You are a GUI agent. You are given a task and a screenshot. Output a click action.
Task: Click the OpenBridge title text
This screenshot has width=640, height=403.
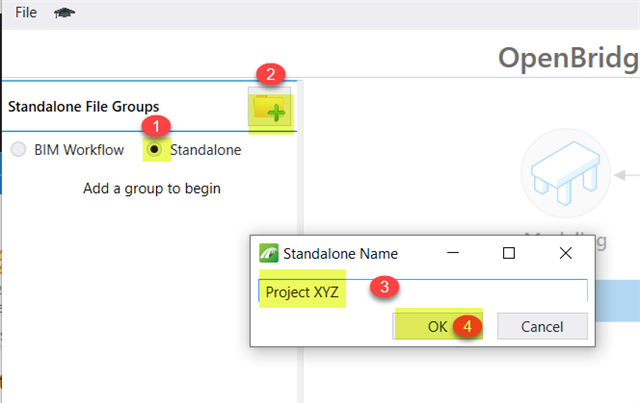[569, 58]
